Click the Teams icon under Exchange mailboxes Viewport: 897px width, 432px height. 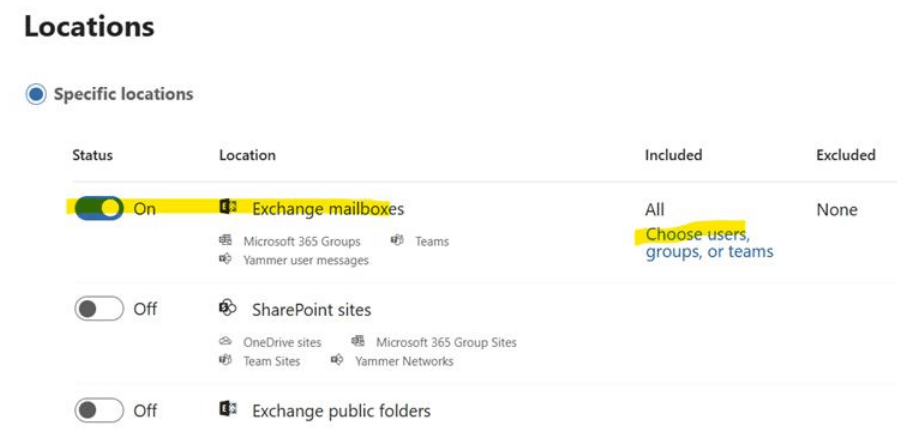point(397,241)
